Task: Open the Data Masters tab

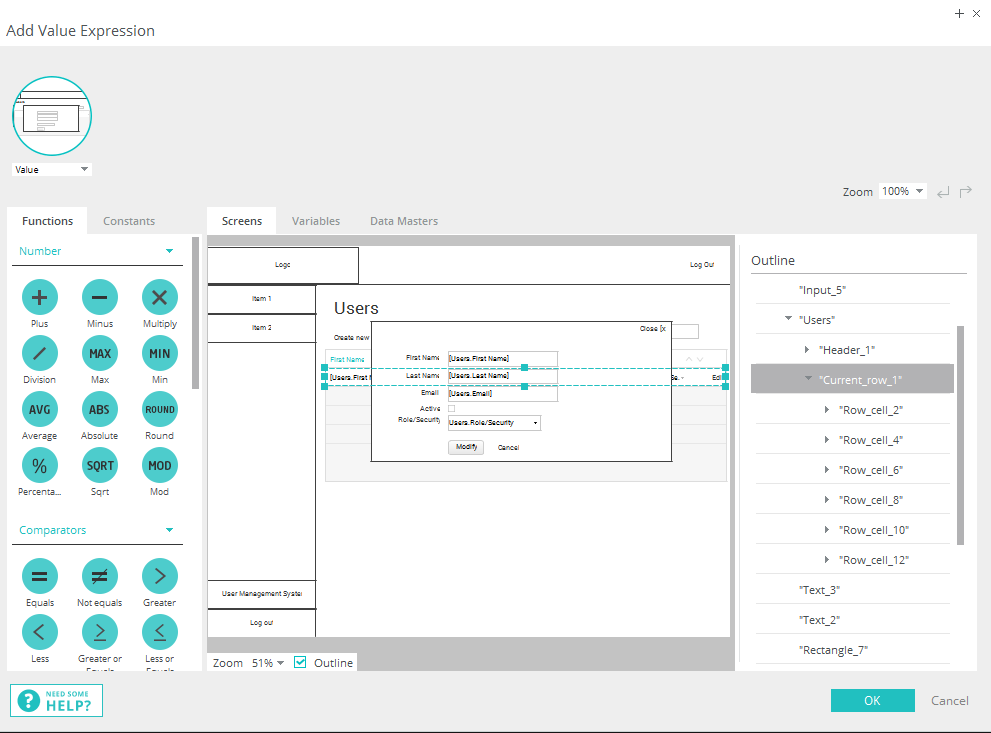Action: coord(403,221)
